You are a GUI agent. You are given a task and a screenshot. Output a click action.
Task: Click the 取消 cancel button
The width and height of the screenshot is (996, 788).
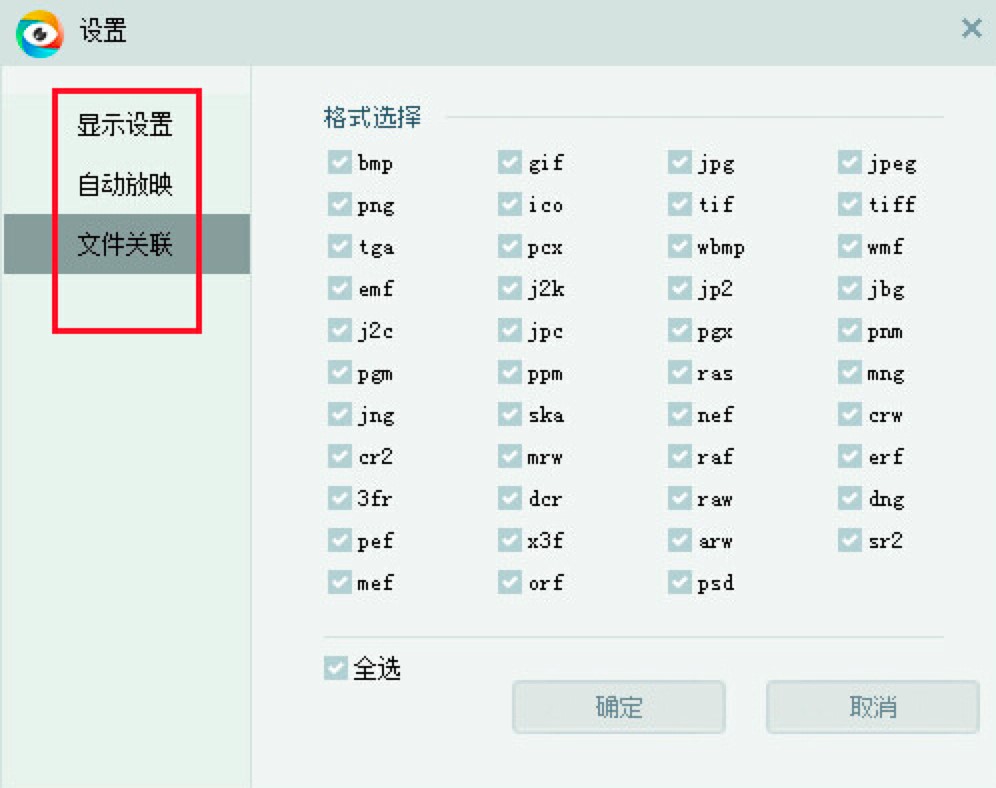tap(871, 706)
